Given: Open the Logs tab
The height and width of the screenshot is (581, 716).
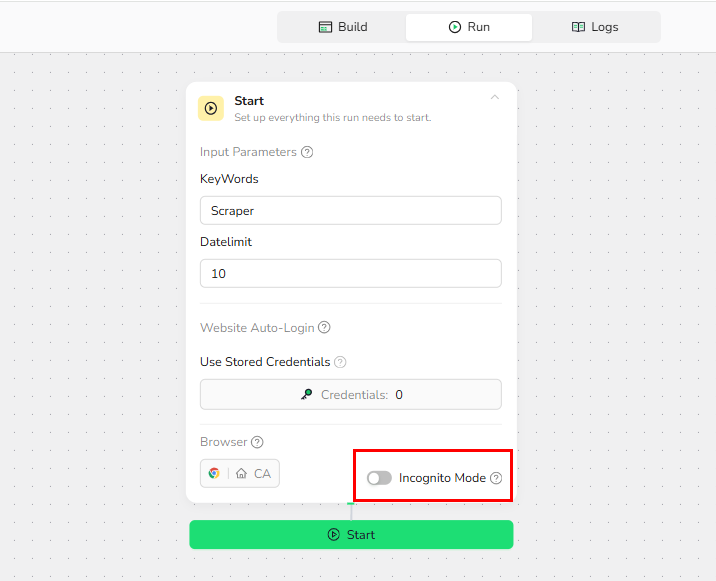Looking at the screenshot, I should coord(595,27).
